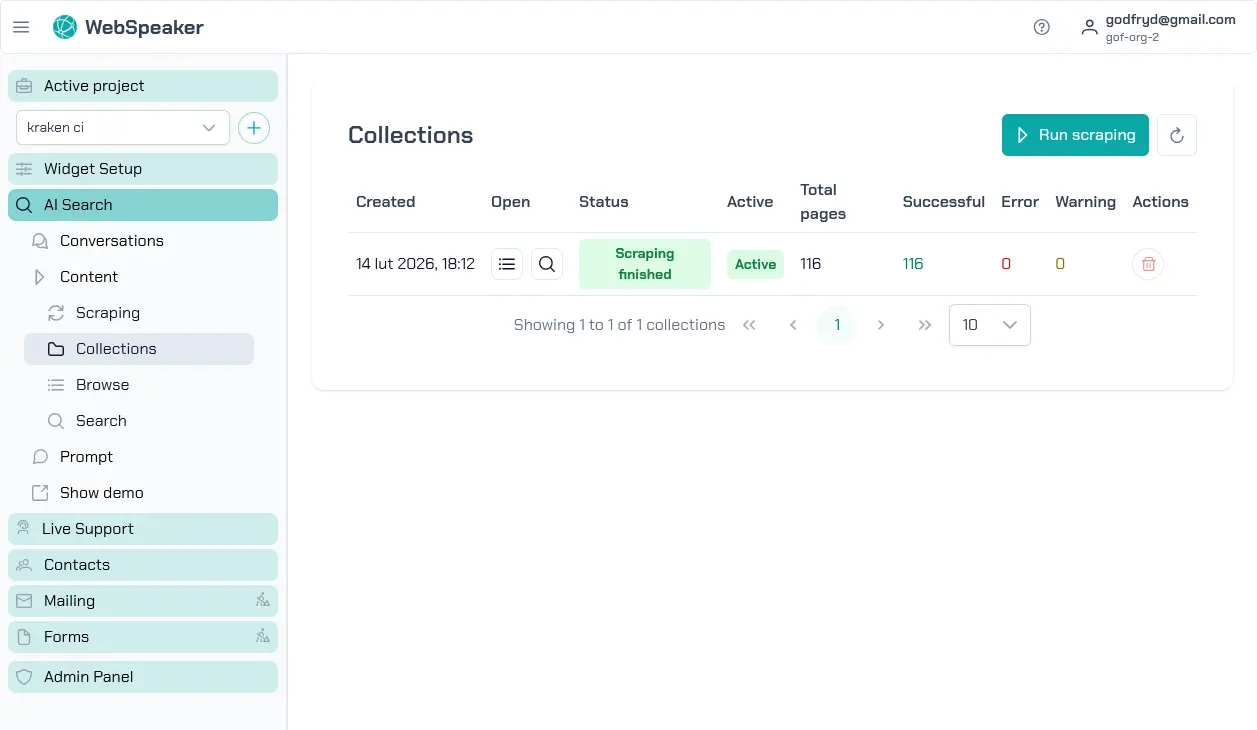This screenshot has width=1257, height=730.
Task: Go to the next pagination page
Action: (881, 324)
